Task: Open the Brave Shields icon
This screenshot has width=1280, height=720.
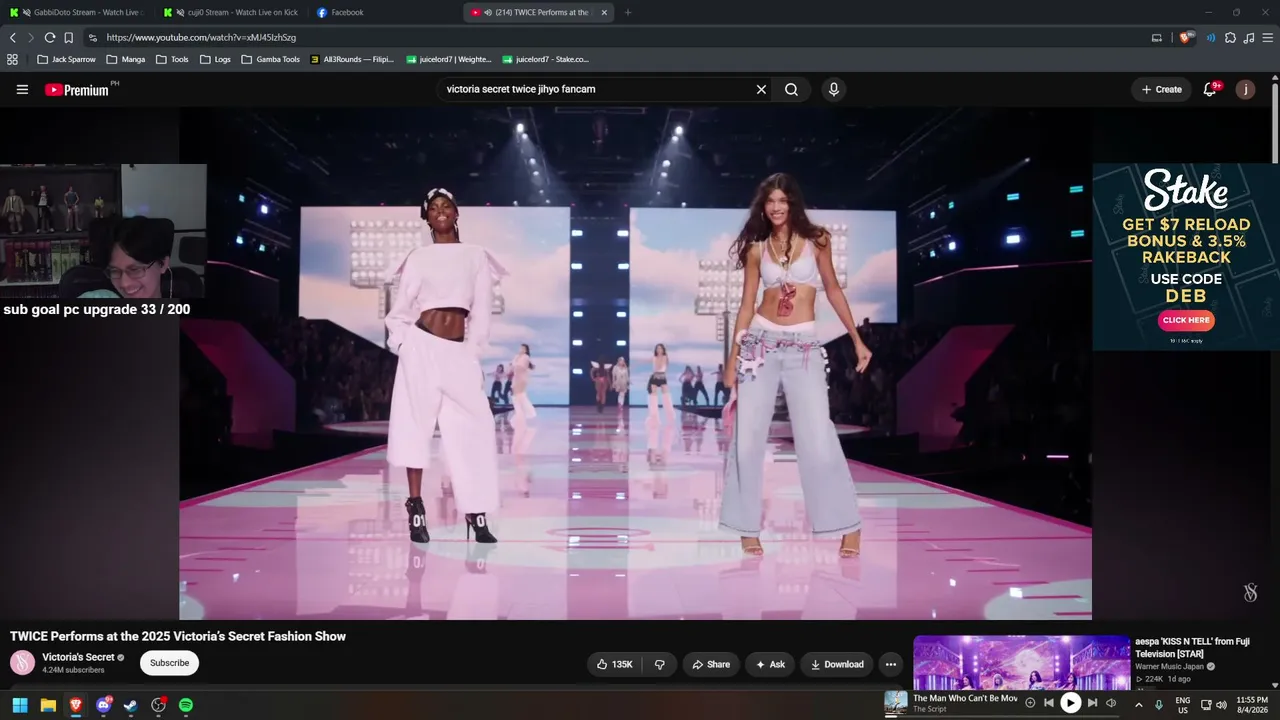Action: tap(1186, 38)
